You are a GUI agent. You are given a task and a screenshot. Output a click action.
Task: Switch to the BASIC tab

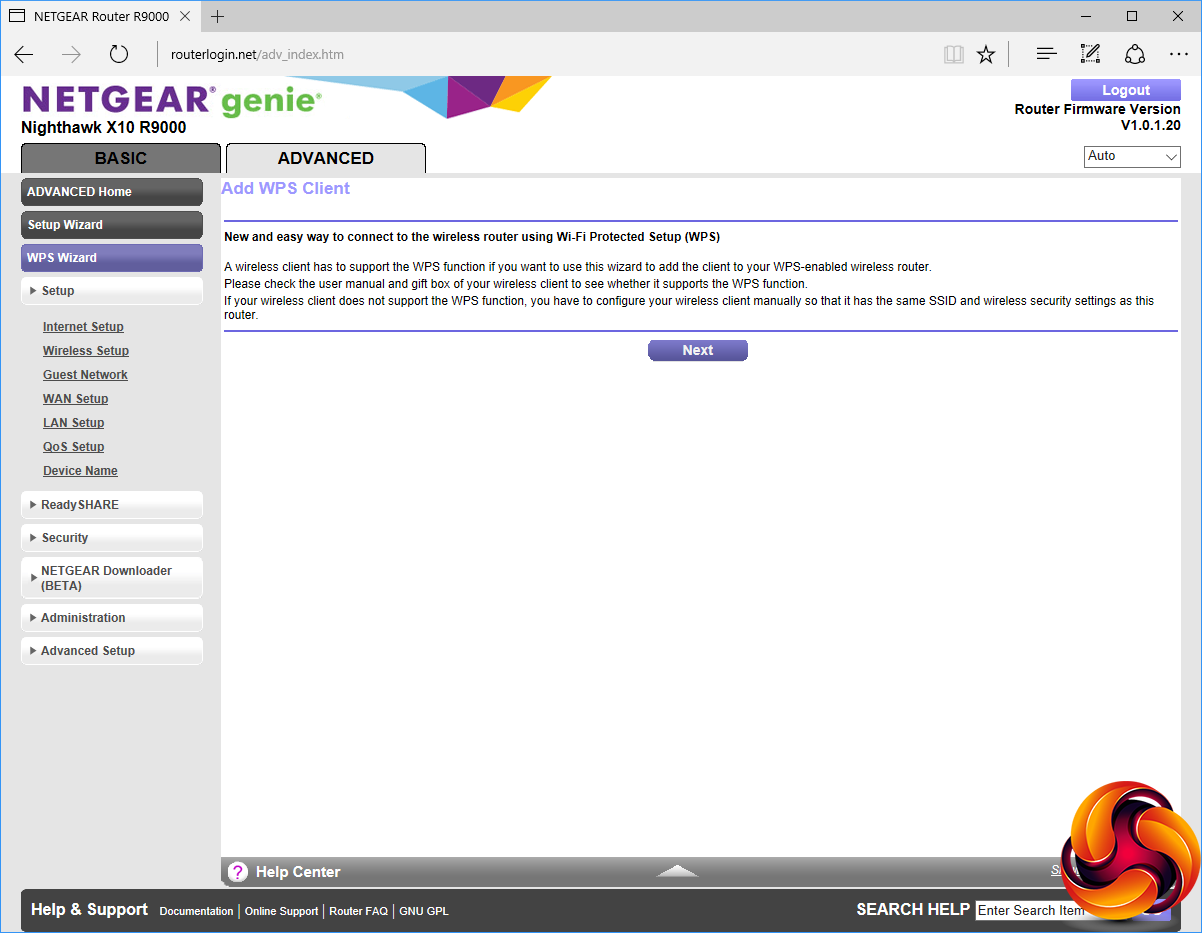(x=121, y=158)
